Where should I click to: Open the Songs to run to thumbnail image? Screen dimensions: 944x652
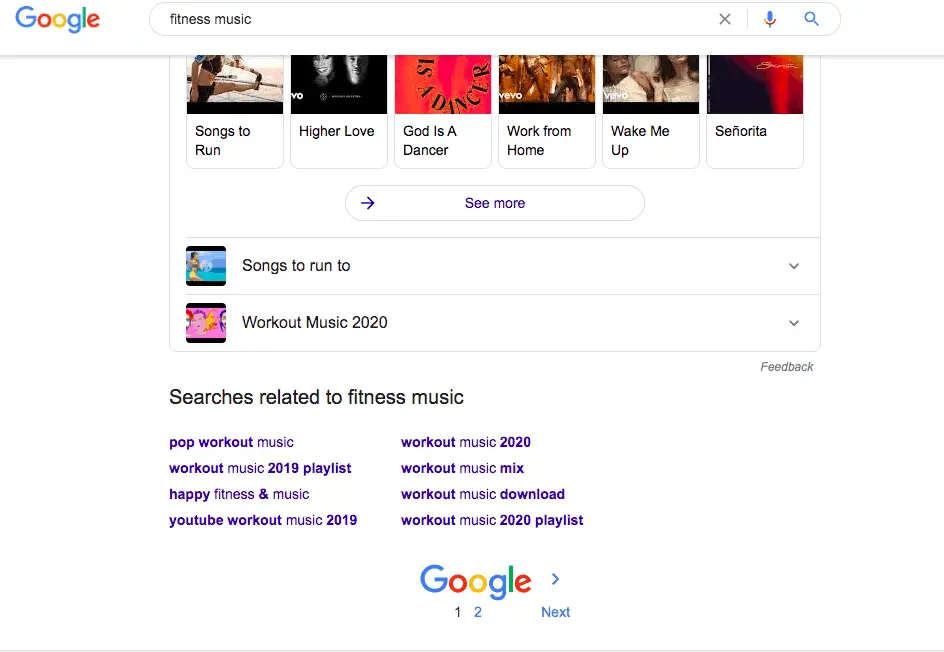coord(206,265)
